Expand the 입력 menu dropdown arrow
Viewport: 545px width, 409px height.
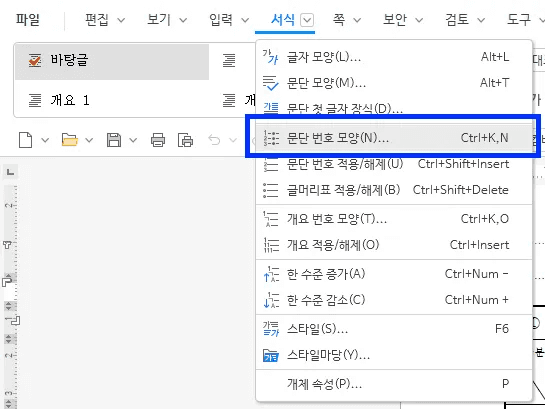pos(245,20)
